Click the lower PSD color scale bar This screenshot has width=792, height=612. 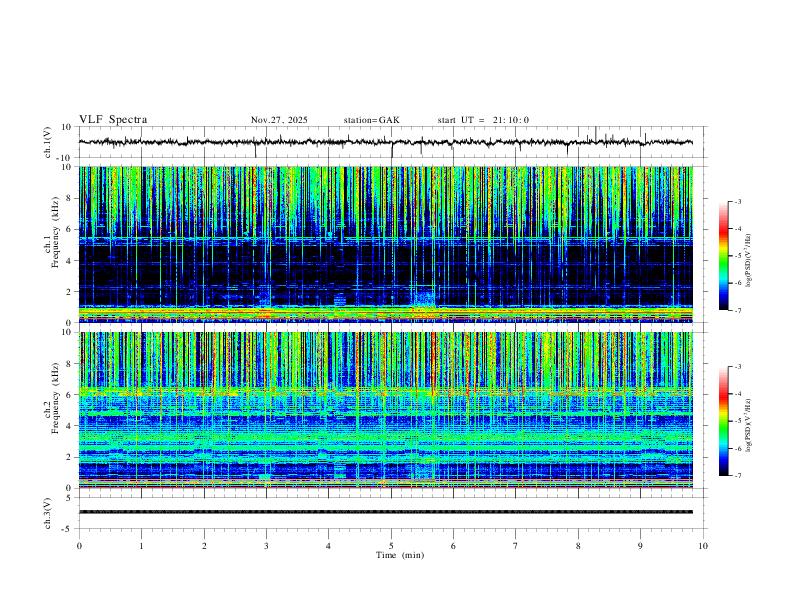pos(723,421)
